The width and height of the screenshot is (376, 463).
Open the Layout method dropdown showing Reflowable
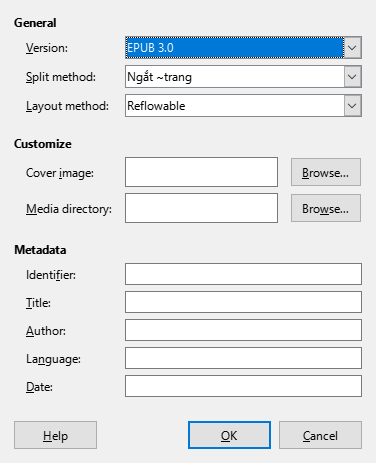243,106
